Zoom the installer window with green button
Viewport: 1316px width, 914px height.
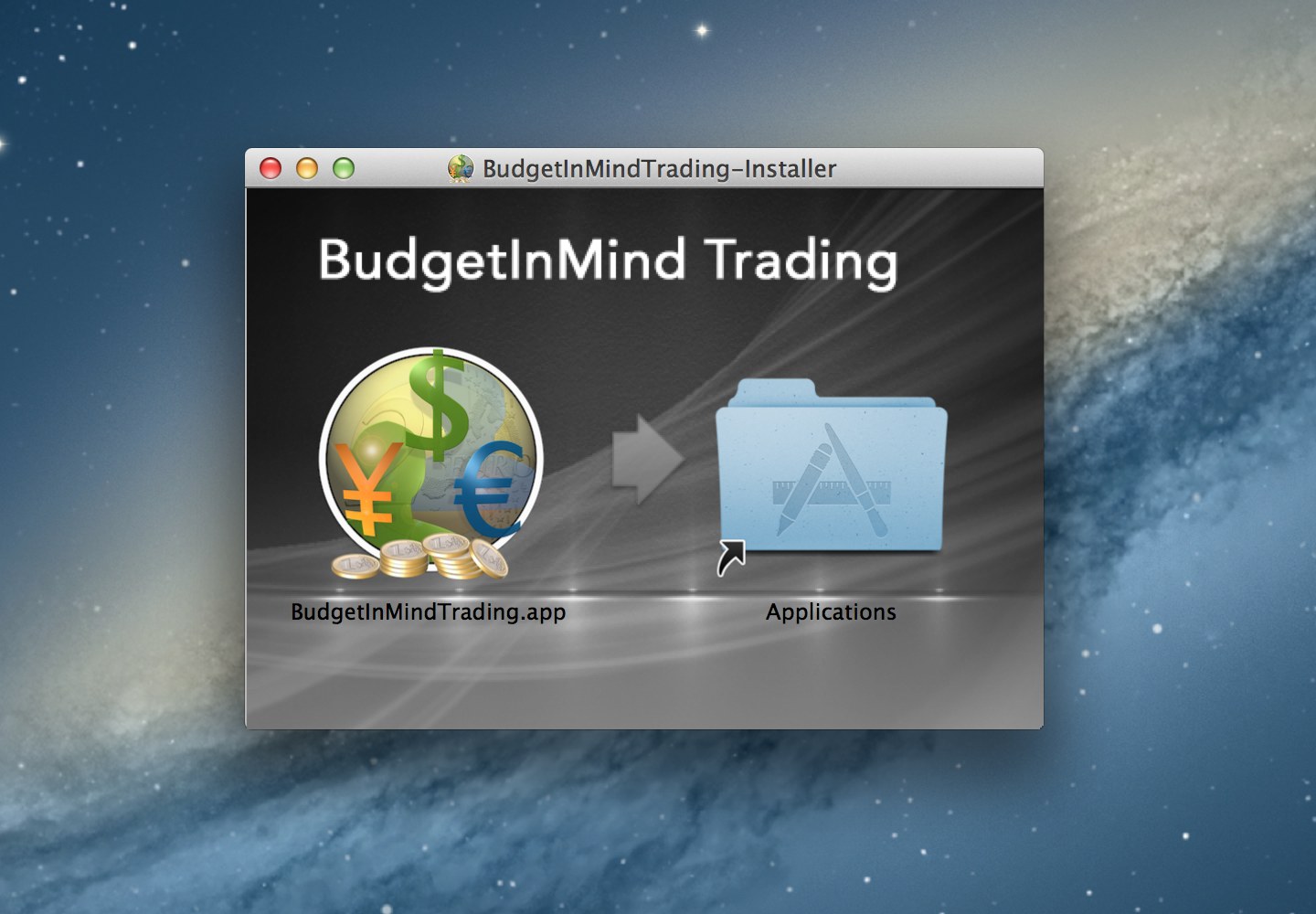pyautogui.click(x=344, y=168)
